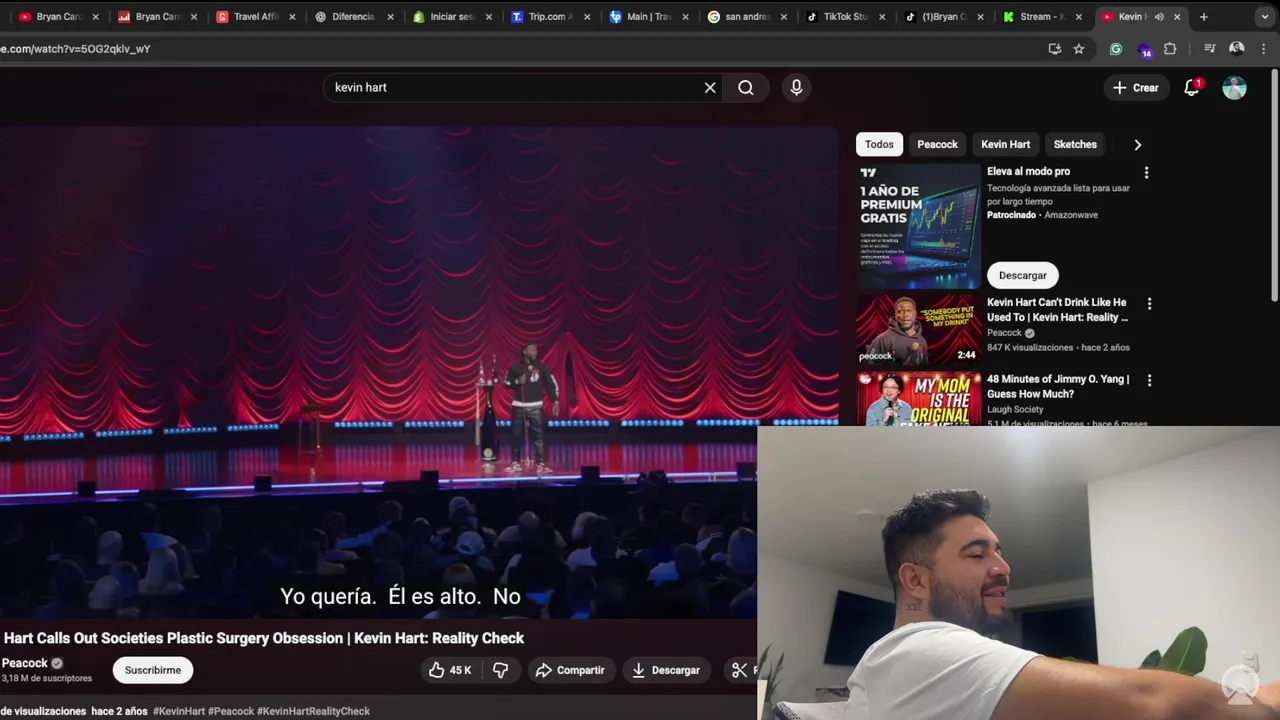Open the 48 Minutes of Jimmy O. Yang title
The image size is (1280, 720).
[x=1058, y=386]
